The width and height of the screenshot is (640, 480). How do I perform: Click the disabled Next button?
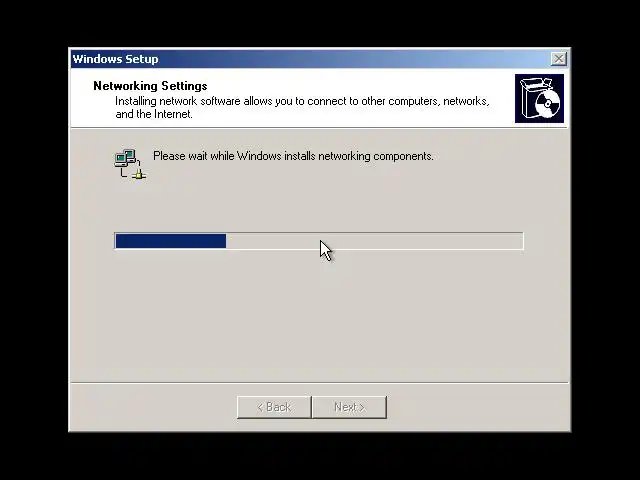click(349, 407)
